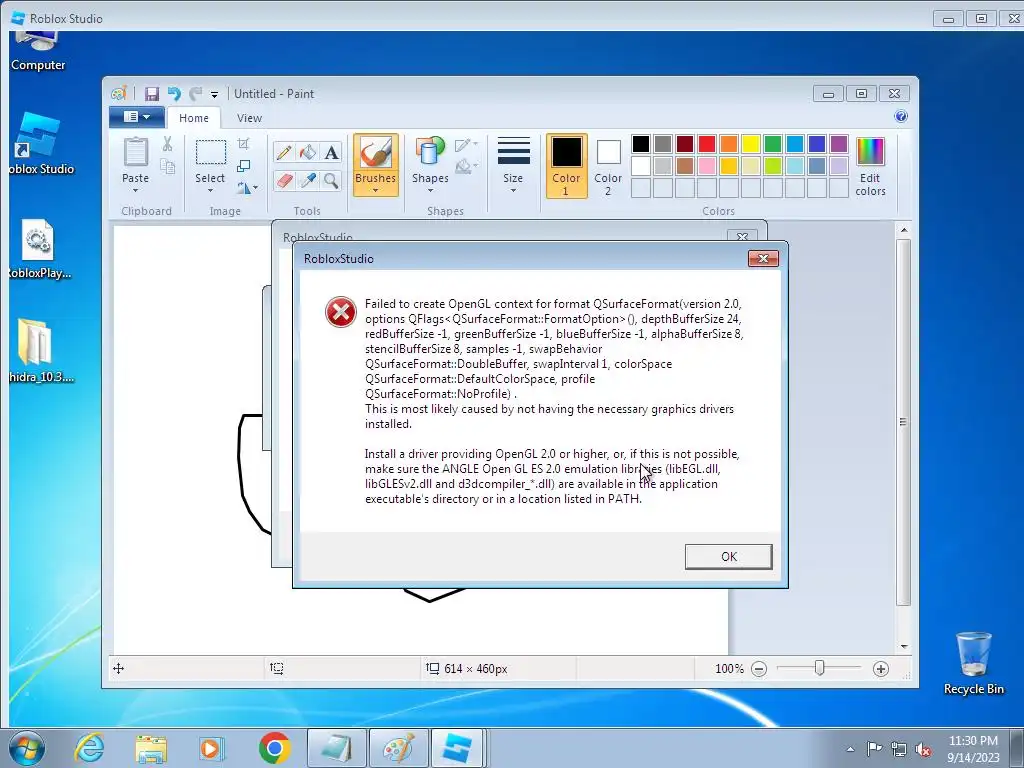Click the Select rectangle tool
Image resolution: width=1024 pixels, height=768 pixels.
pyautogui.click(x=210, y=153)
